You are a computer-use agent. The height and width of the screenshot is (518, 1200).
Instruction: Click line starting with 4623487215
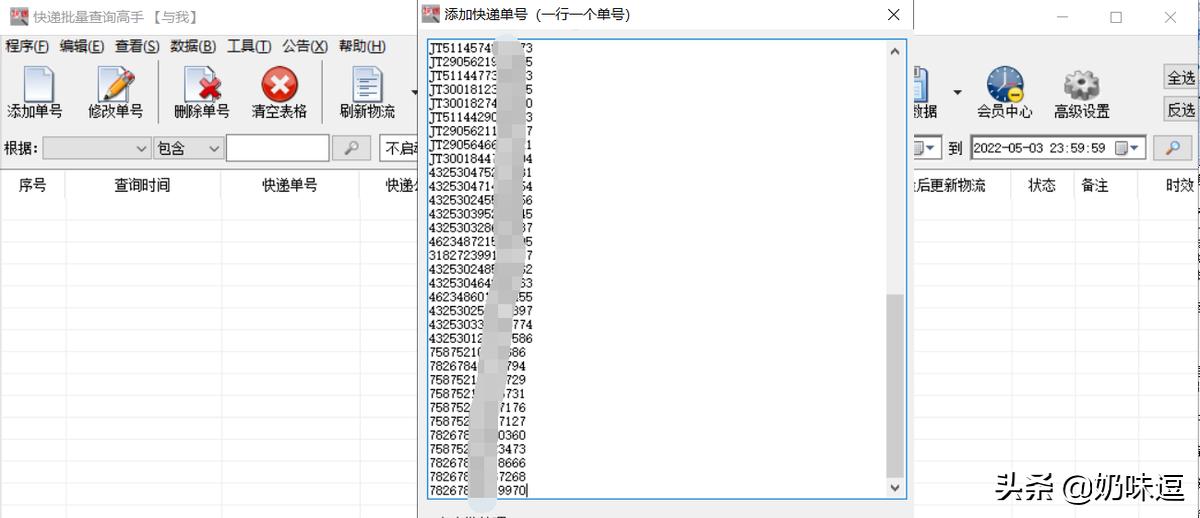point(481,242)
